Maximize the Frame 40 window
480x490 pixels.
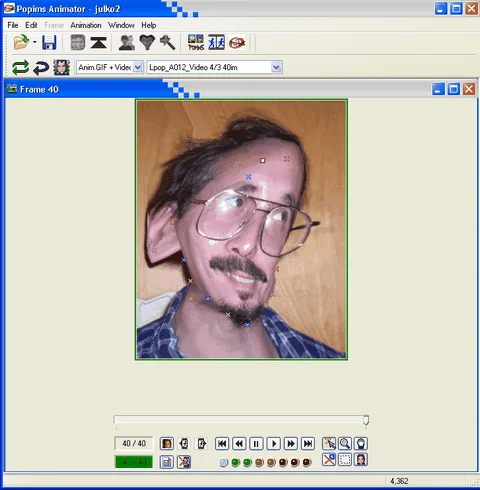[453, 89]
